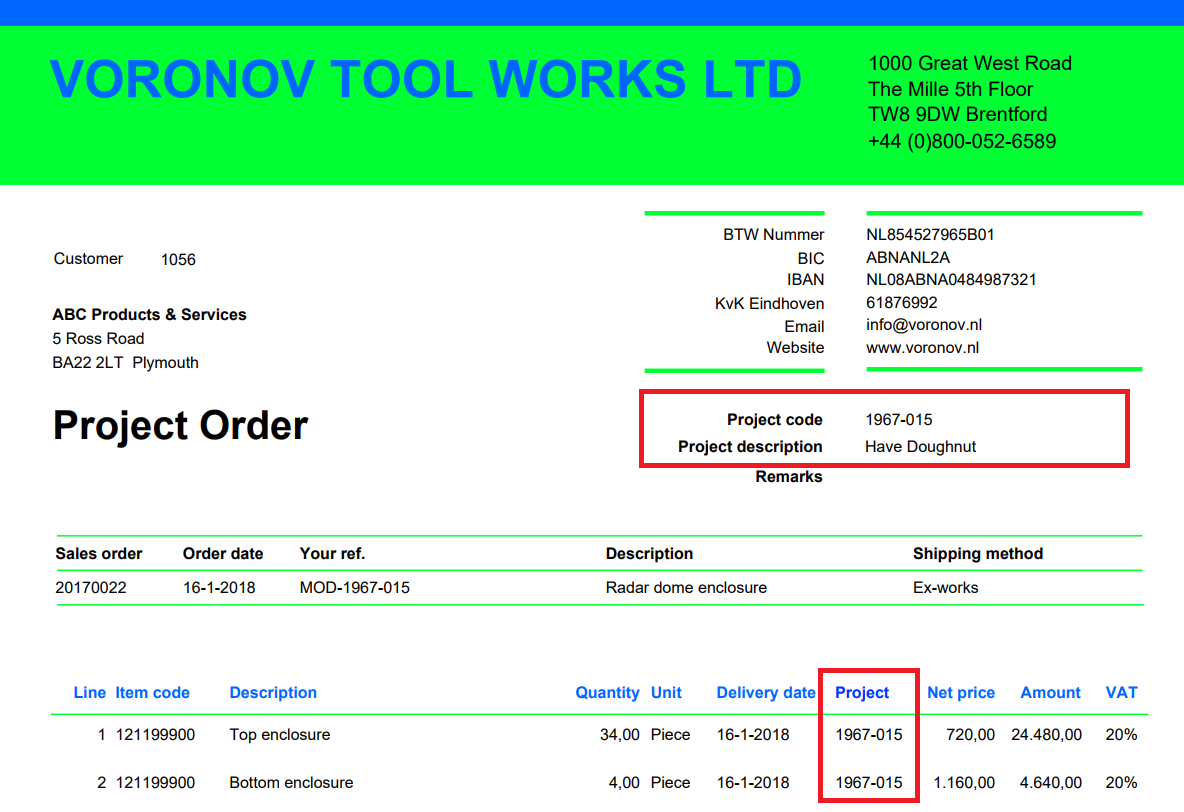
Task: Click the Bottom enclosure line description
Action: click(291, 783)
